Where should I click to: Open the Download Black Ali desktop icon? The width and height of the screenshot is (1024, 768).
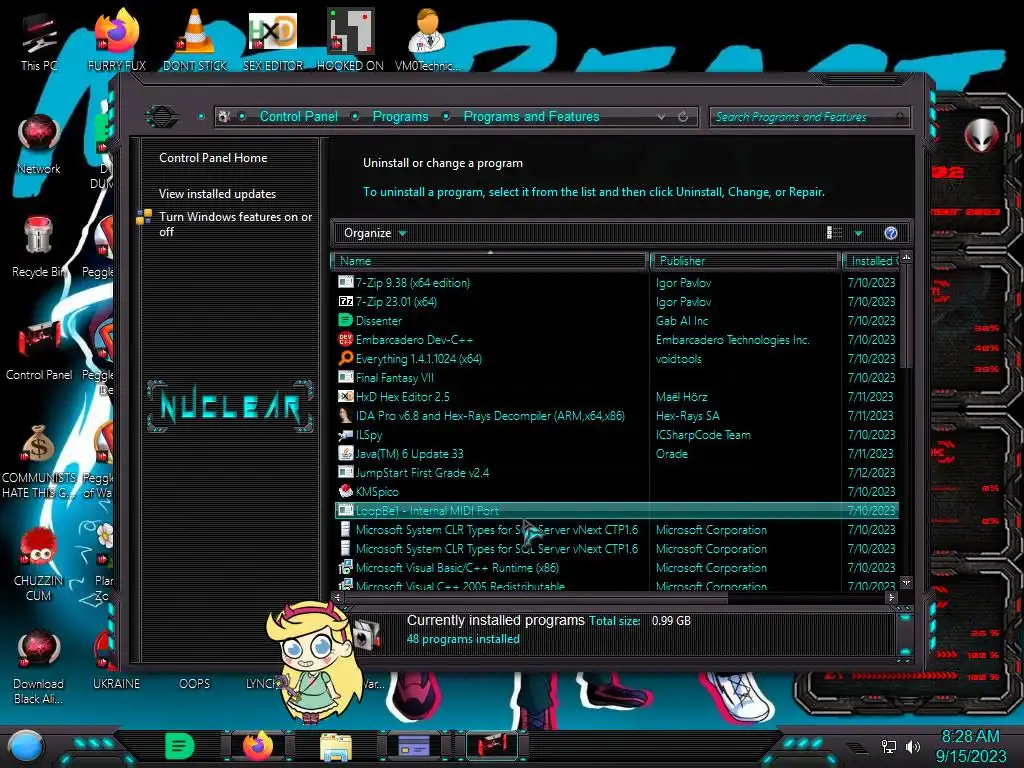coord(39,667)
